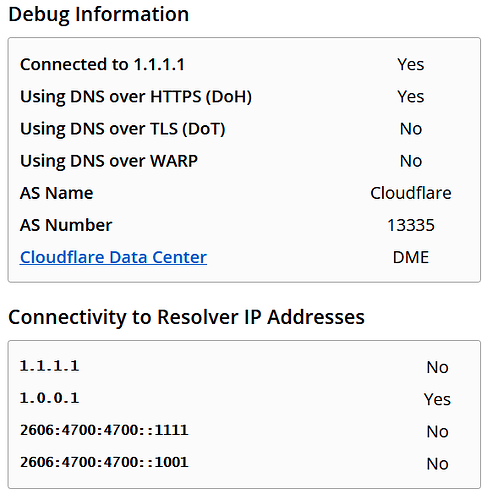This screenshot has height=500, width=487.
Task: Click the No value for DNS over WARP
Action: pyautogui.click(x=411, y=161)
